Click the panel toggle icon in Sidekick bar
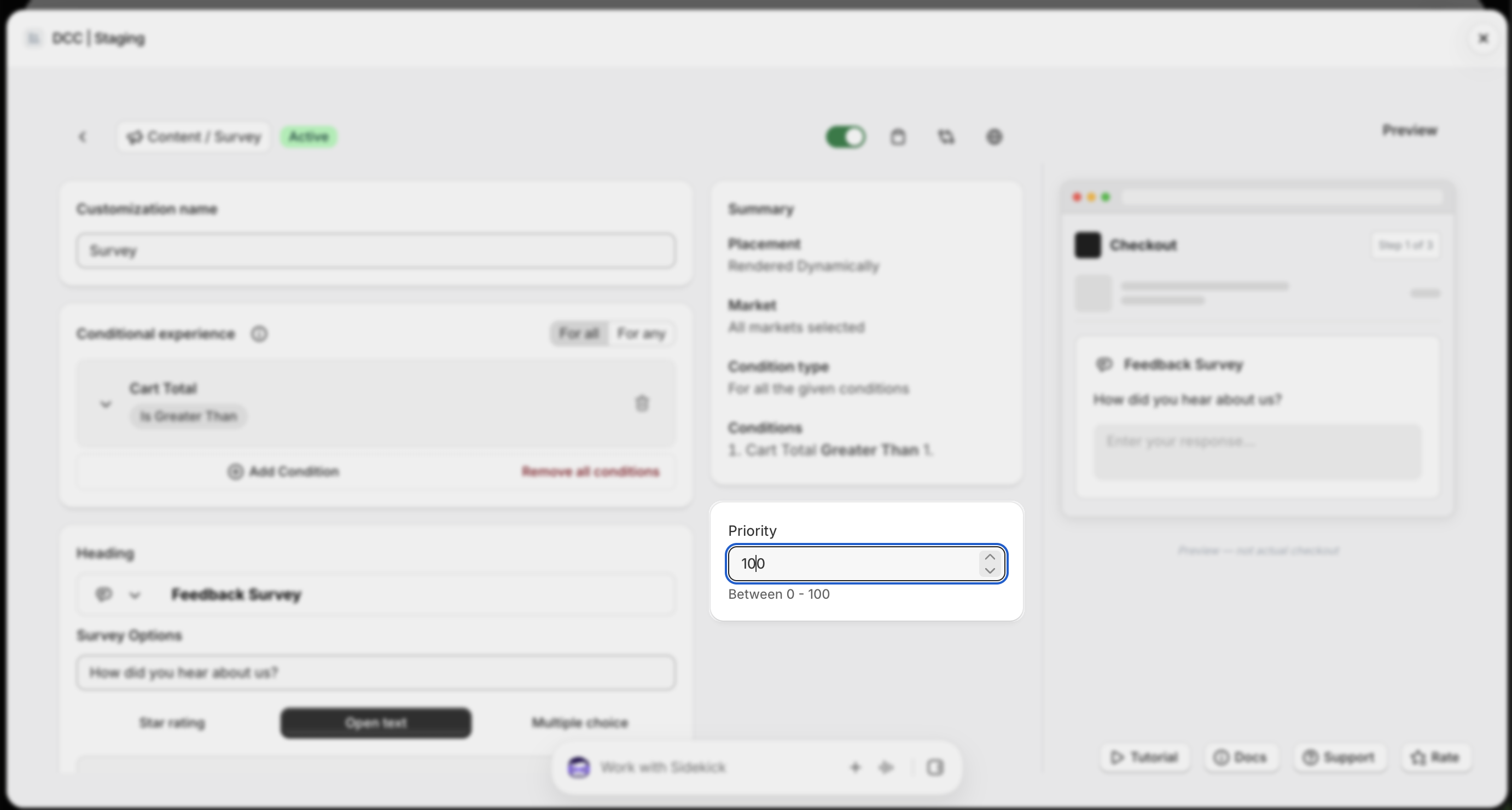1512x810 pixels. click(x=935, y=768)
